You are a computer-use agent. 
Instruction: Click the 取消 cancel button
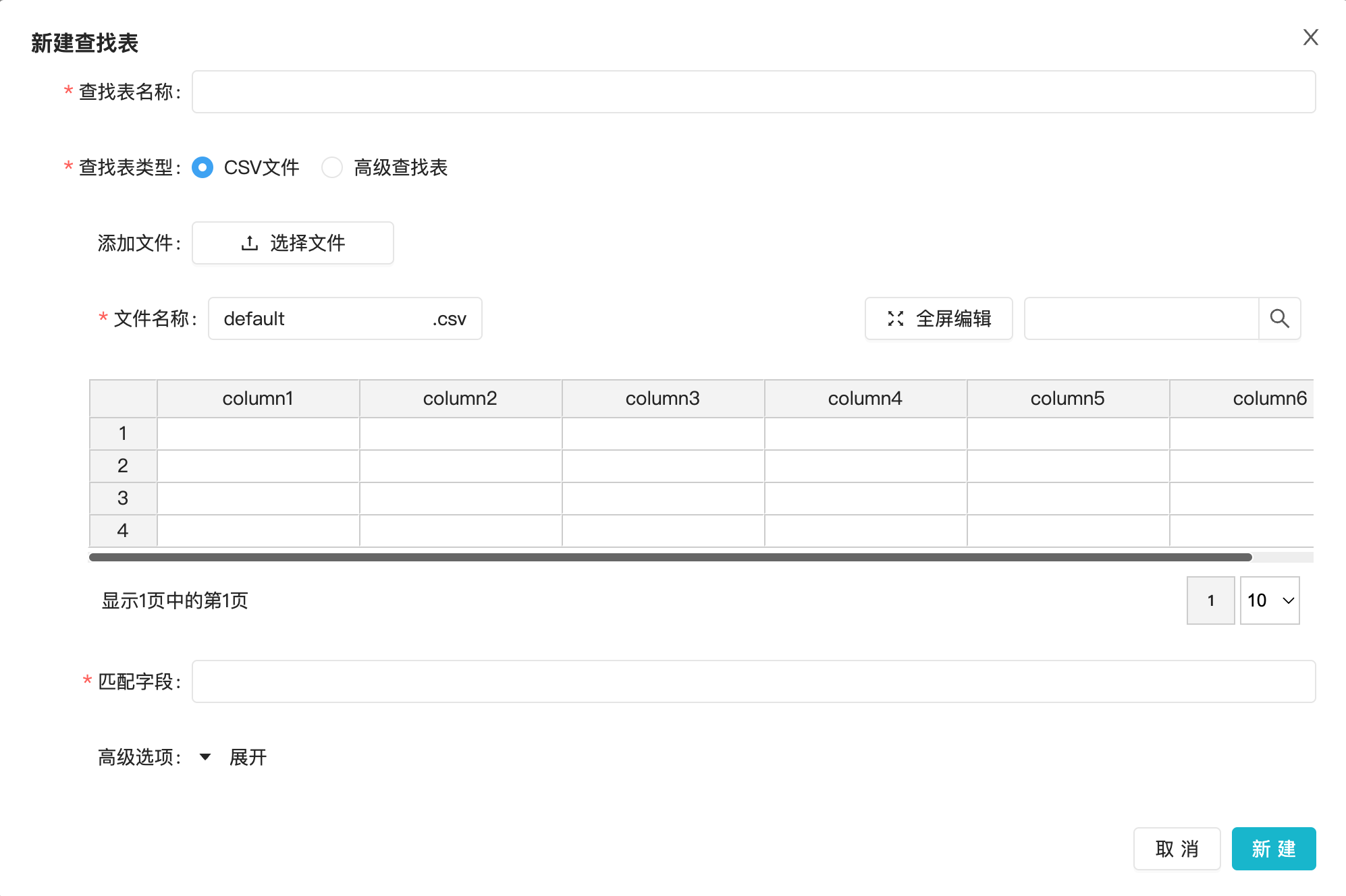tap(1177, 849)
